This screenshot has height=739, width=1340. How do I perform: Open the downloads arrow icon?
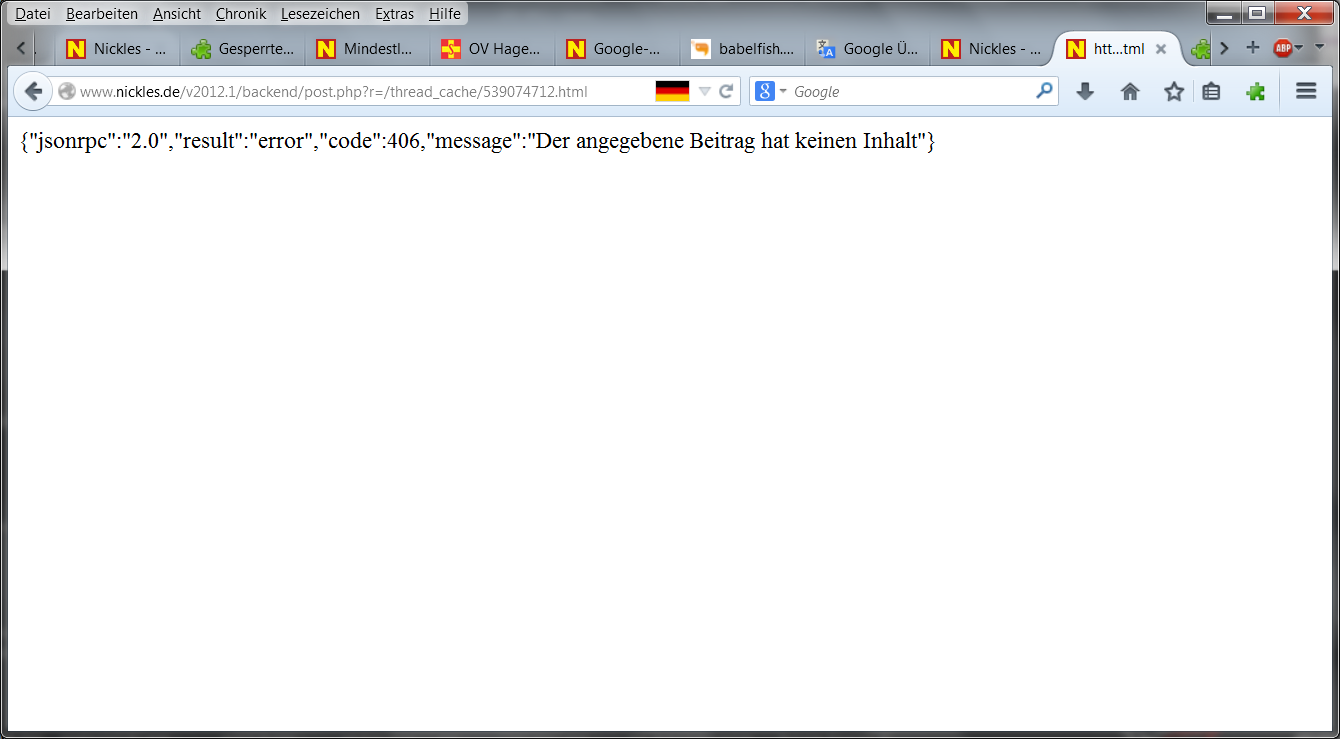1085,92
